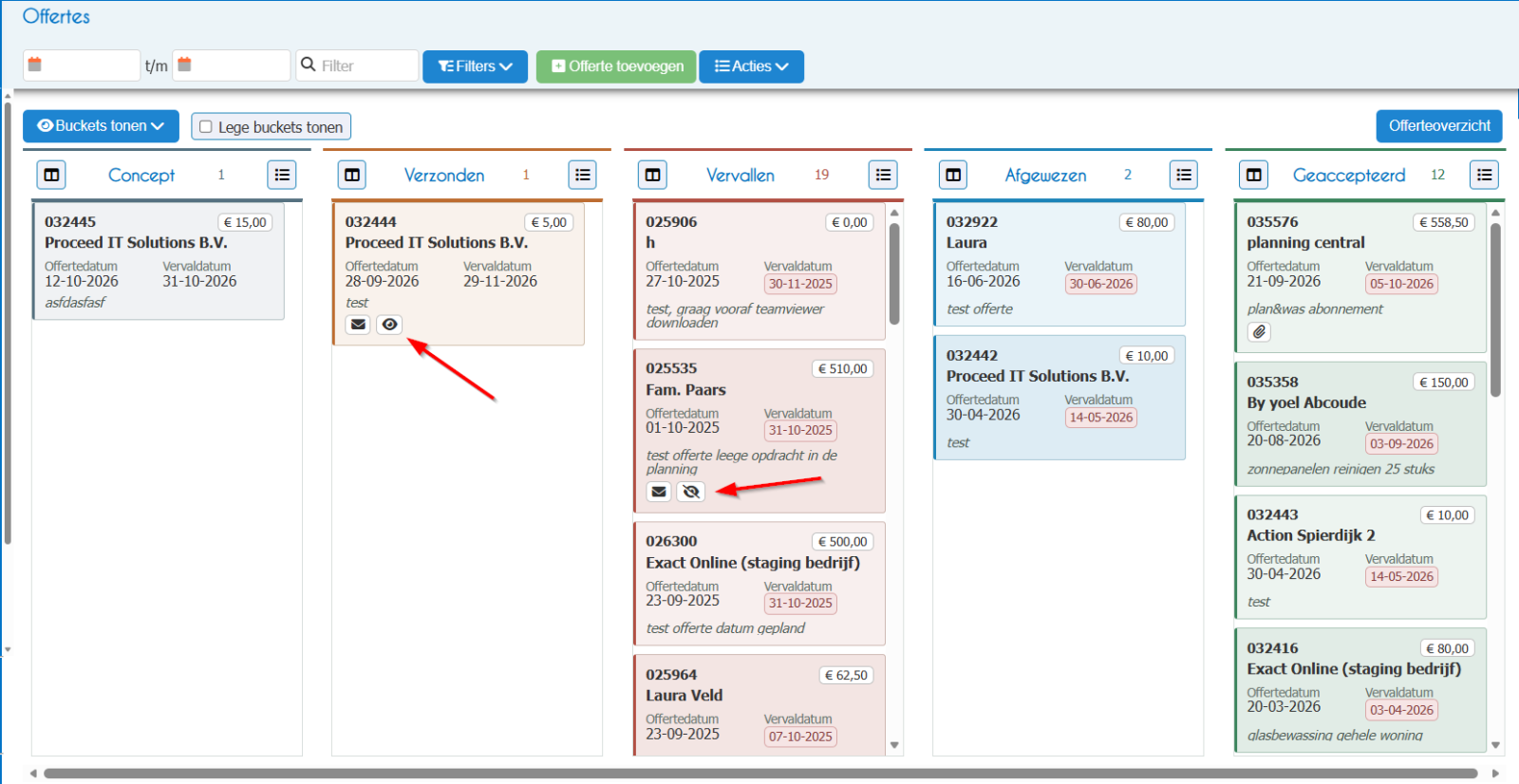Image resolution: width=1519 pixels, height=784 pixels.
Task: Open offer 035358 By yoel Abcoude
Action: point(1360,424)
